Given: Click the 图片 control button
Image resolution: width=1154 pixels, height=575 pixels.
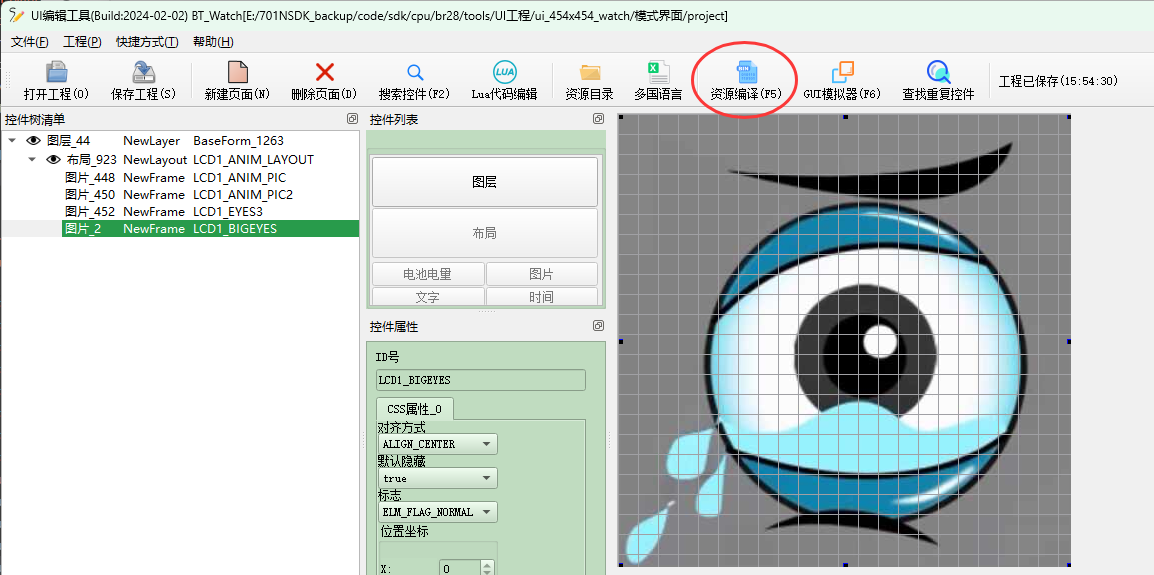Looking at the screenshot, I should point(542,274).
